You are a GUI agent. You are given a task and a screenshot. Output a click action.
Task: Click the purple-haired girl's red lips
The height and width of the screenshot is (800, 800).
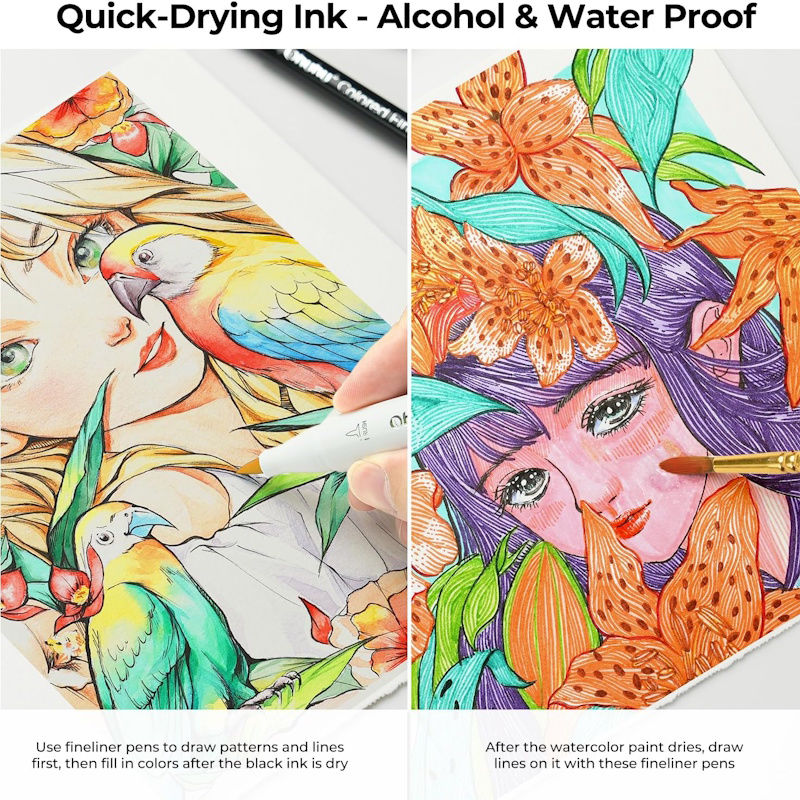pyautogui.click(x=631, y=520)
